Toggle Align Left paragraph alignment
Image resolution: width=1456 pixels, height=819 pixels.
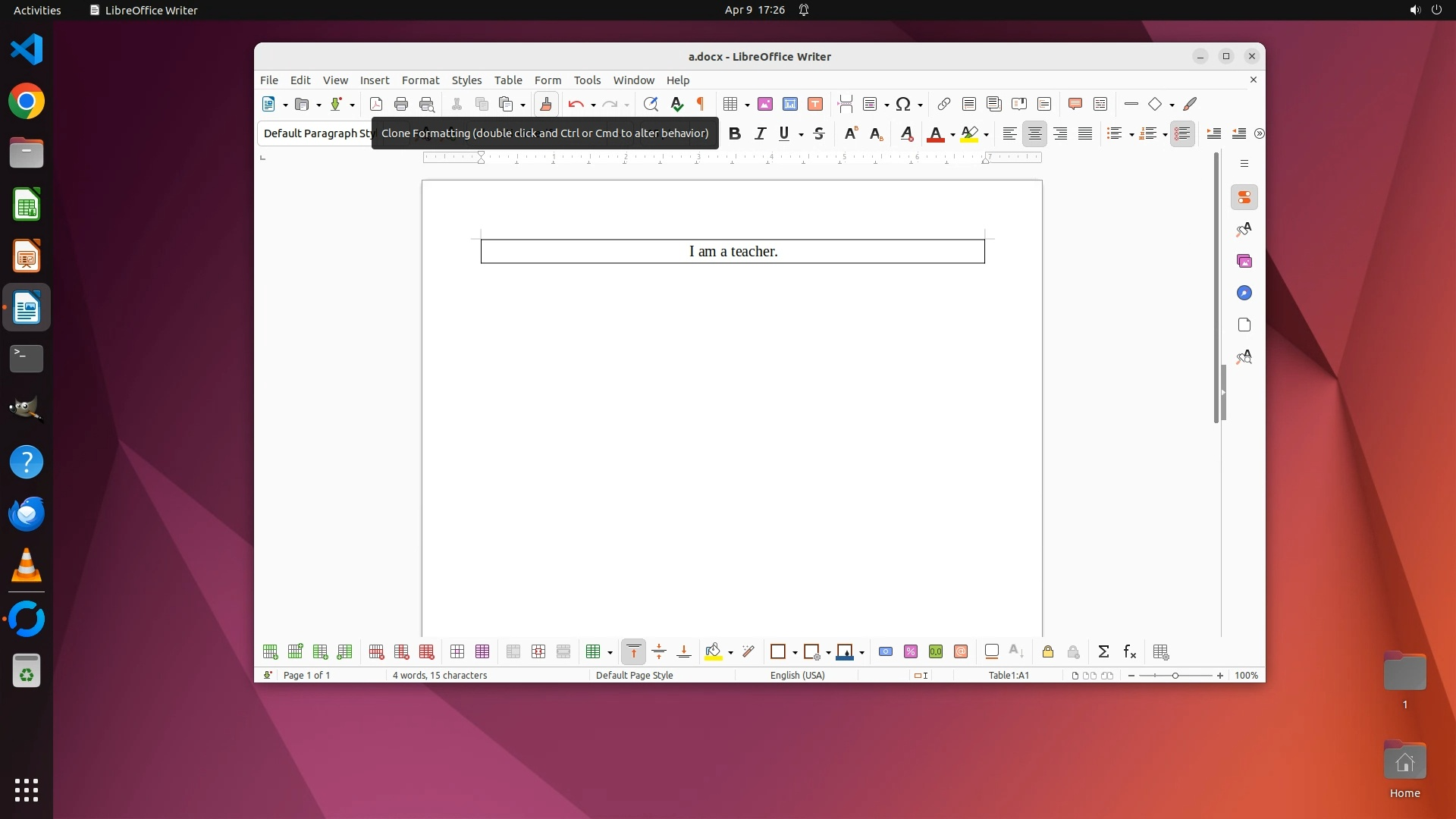click(x=1009, y=133)
